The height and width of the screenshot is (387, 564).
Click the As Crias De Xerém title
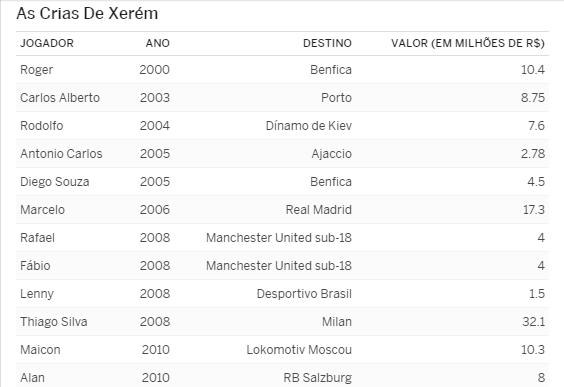(87, 14)
